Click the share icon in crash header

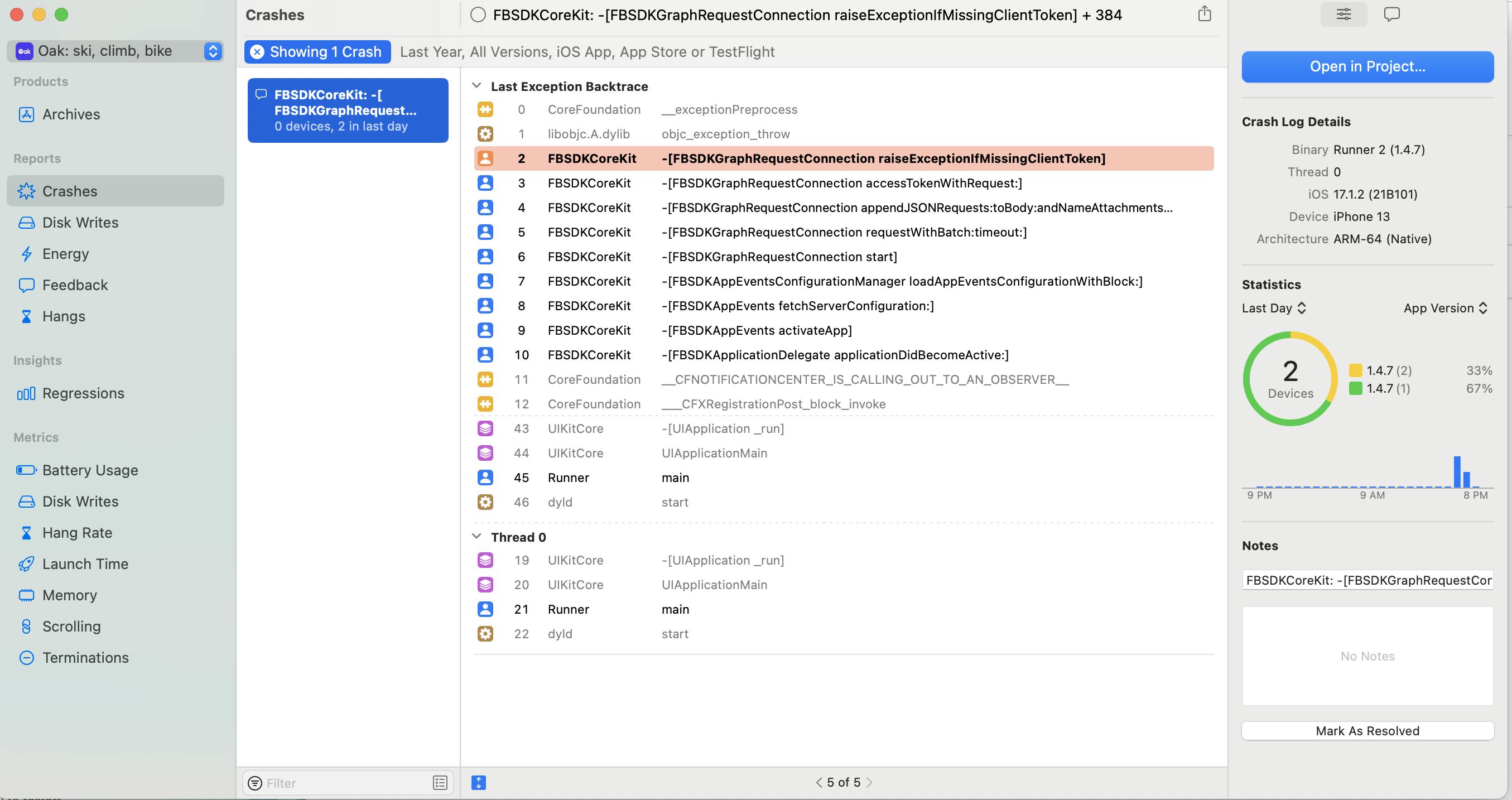pyautogui.click(x=1204, y=13)
